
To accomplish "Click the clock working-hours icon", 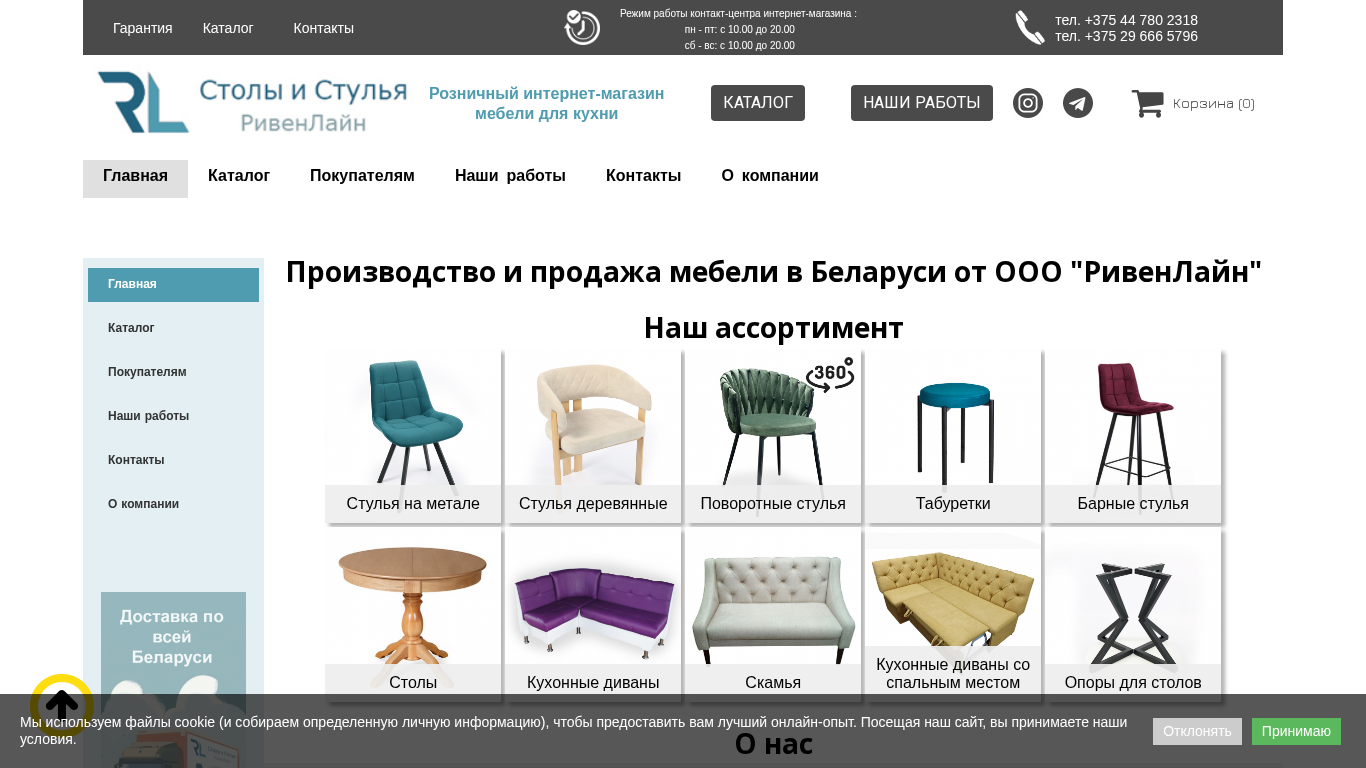I will click(582, 28).
